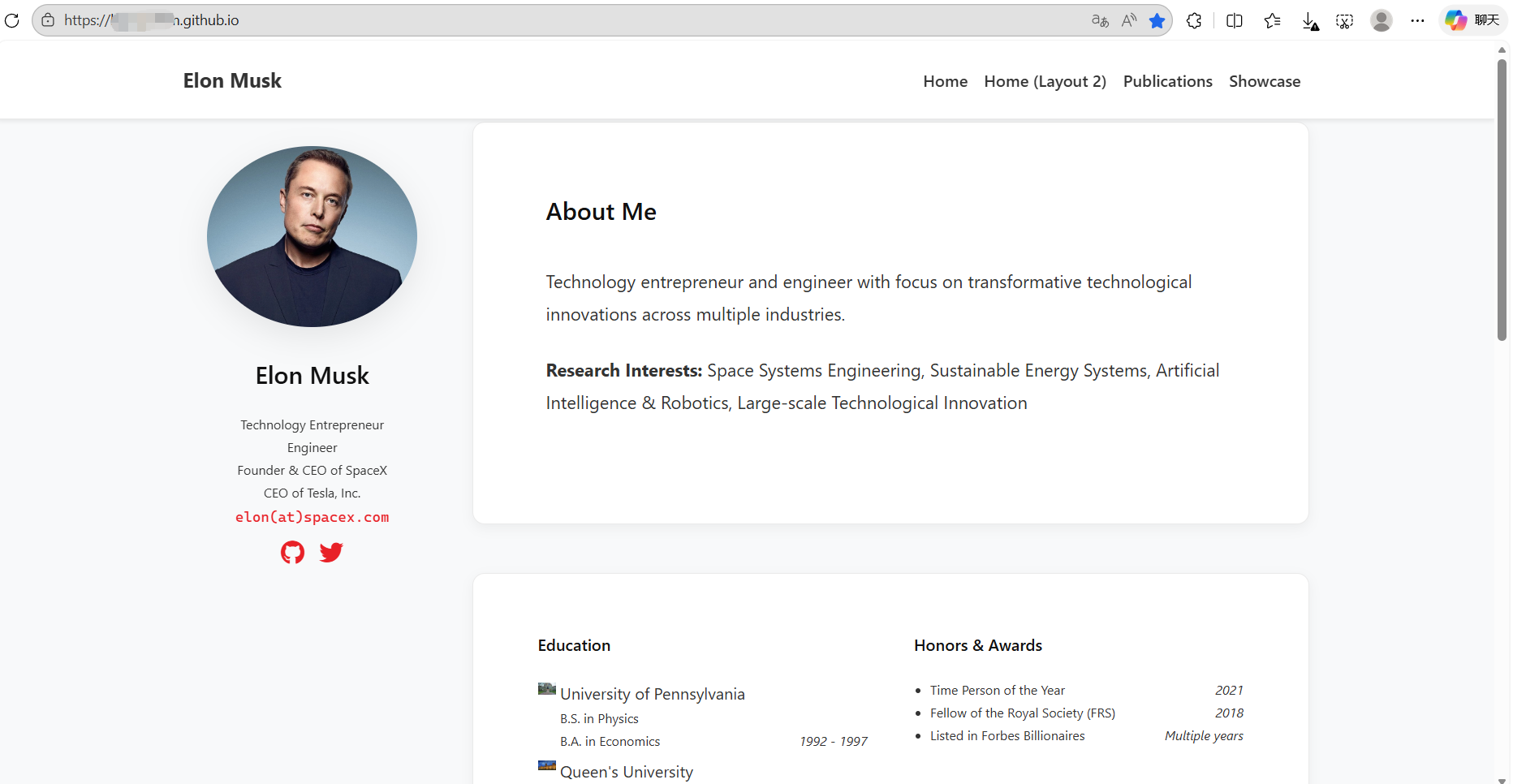Go to the Publications page
1513x784 pixels.
click(1167, 81)
